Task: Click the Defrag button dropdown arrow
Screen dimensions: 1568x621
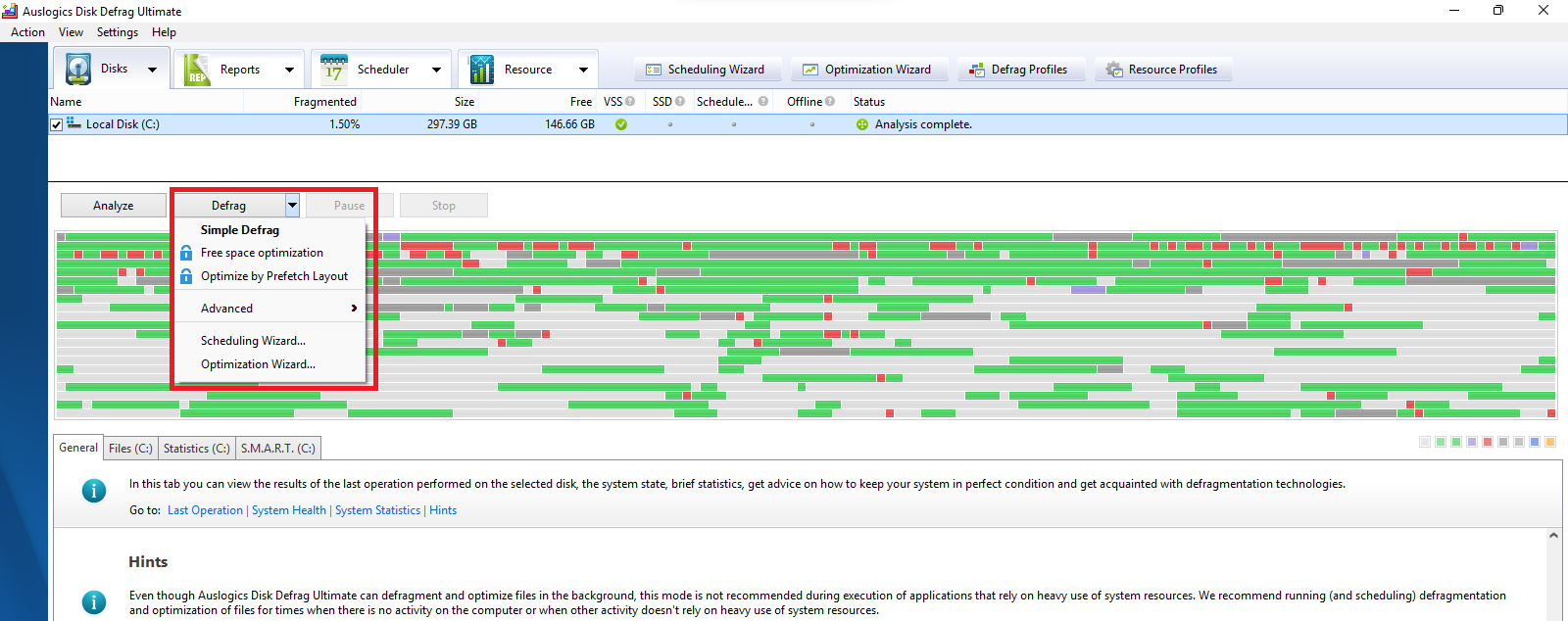Action: (292, 206)
